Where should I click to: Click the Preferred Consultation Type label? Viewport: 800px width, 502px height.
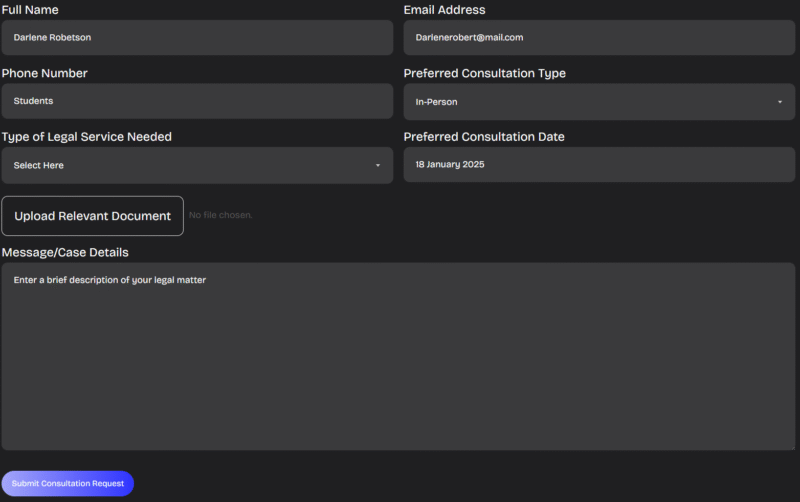click(484, 74)
